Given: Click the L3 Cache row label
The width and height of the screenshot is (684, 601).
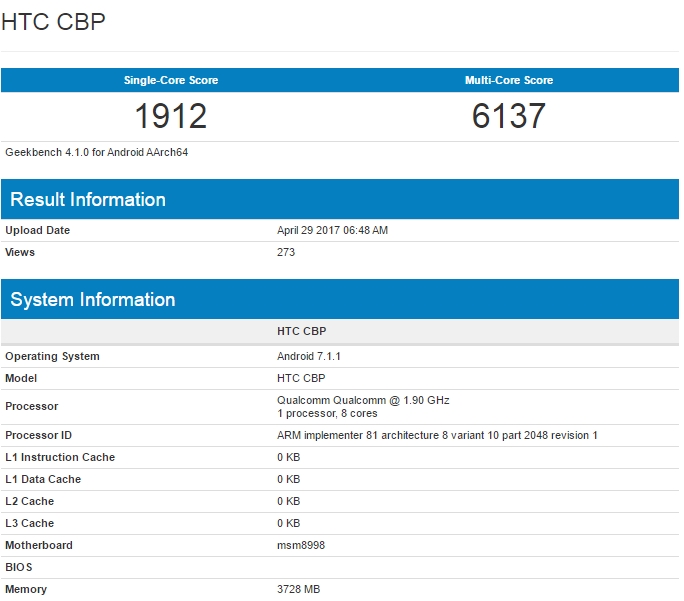Looking at the screenshot, I should point(30,523).
